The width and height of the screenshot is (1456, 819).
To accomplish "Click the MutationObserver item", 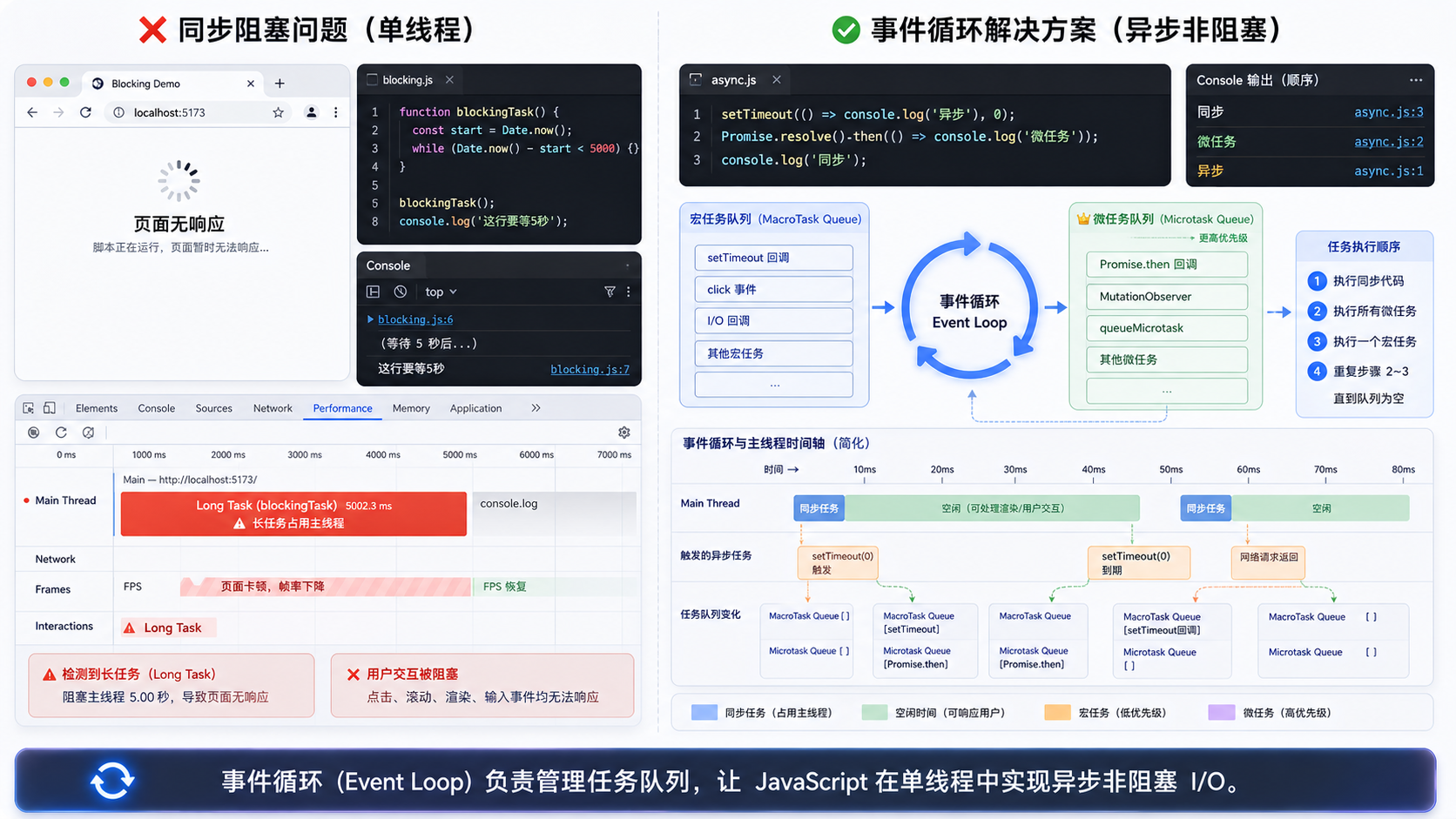I will [1167, 297].
